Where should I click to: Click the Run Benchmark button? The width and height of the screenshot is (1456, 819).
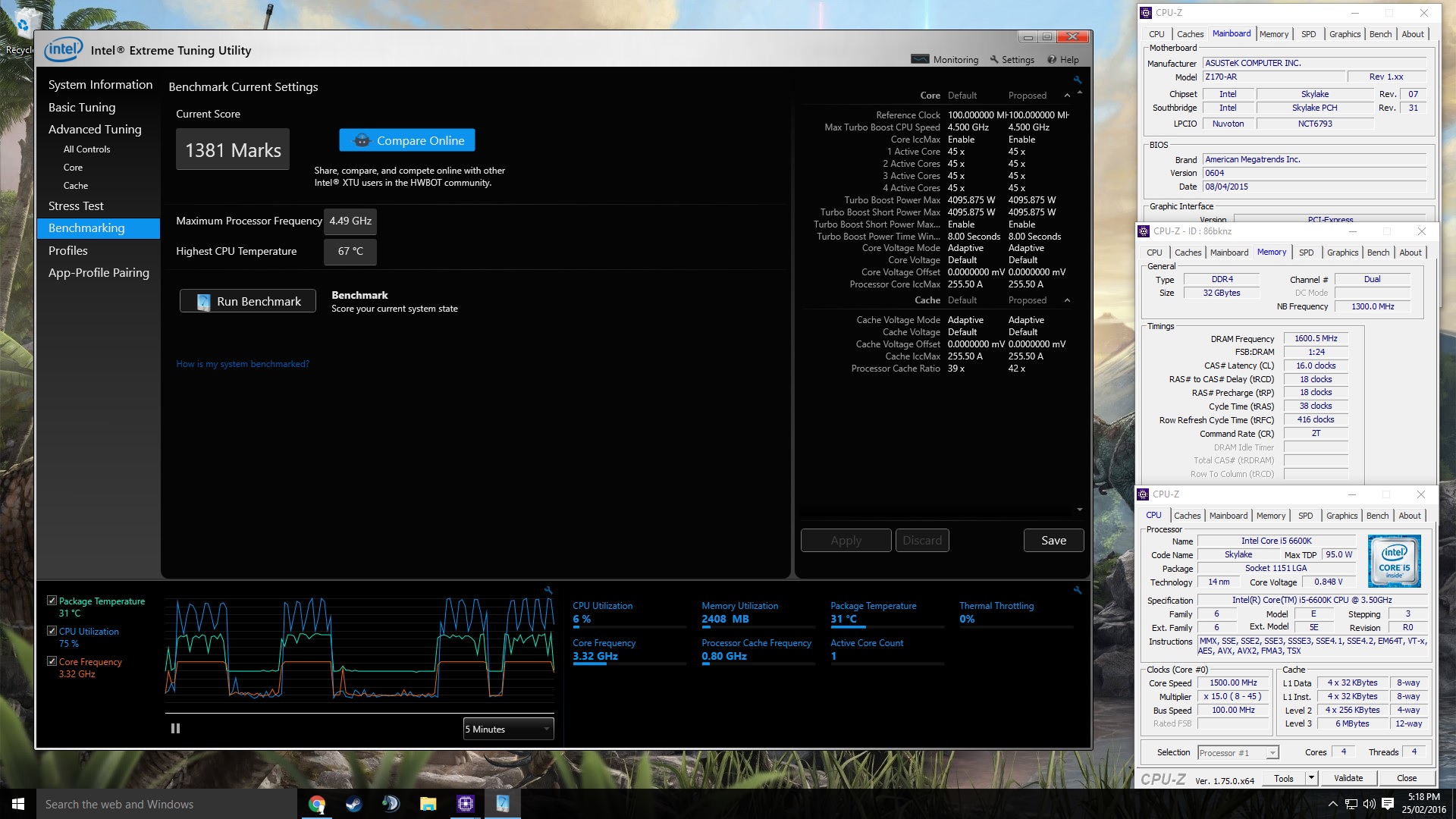[248, 301]
